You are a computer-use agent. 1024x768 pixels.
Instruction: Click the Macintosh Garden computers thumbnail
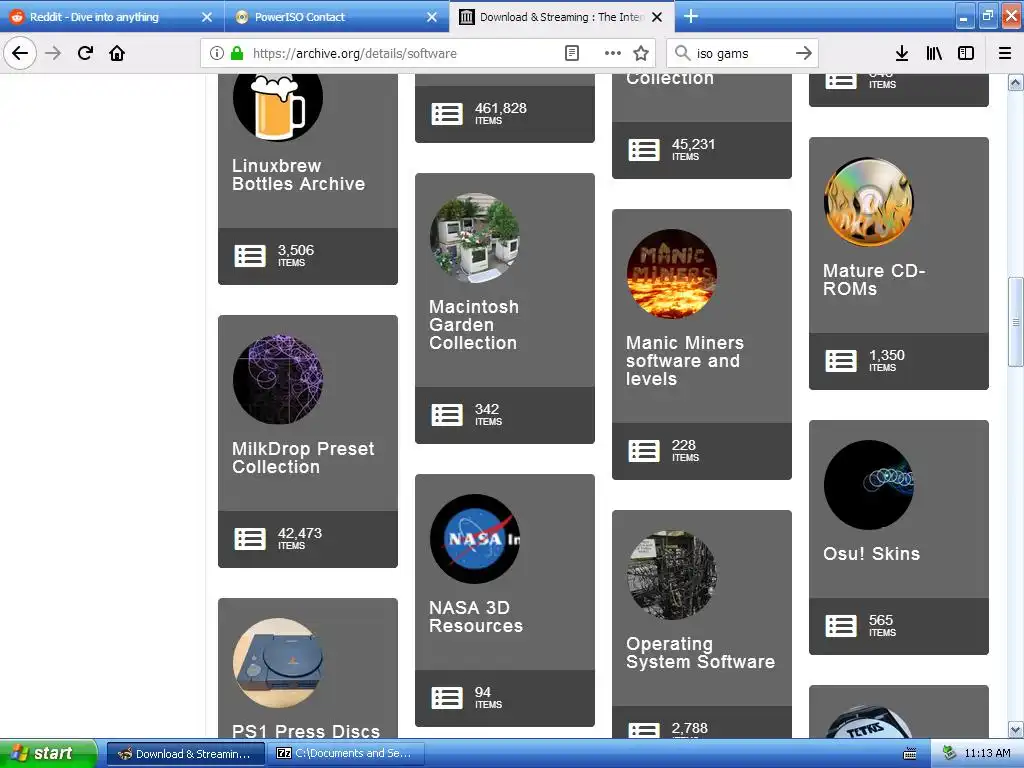tap(475, 238)
